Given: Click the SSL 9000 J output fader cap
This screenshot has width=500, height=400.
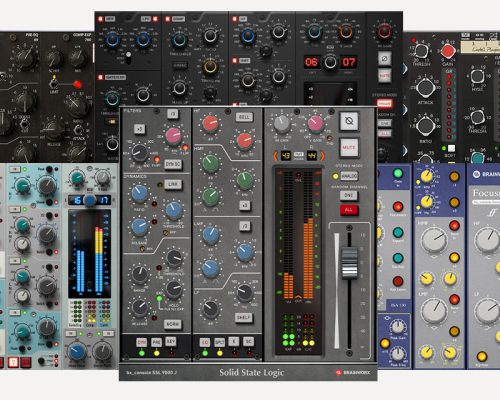Looking at the screenshot, I should pos(349,263).
